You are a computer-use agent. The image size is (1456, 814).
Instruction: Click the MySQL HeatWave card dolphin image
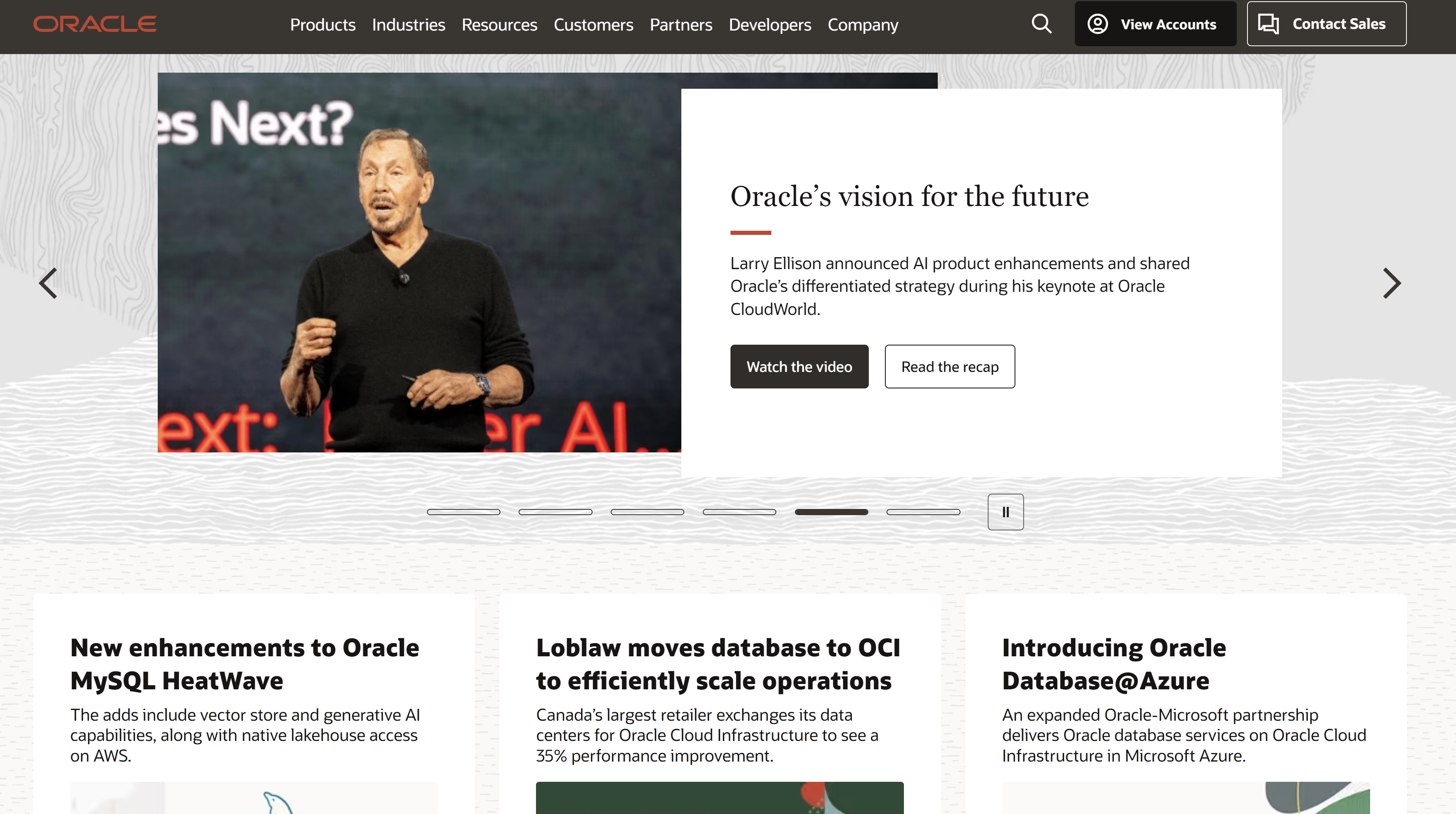(254, 797)
